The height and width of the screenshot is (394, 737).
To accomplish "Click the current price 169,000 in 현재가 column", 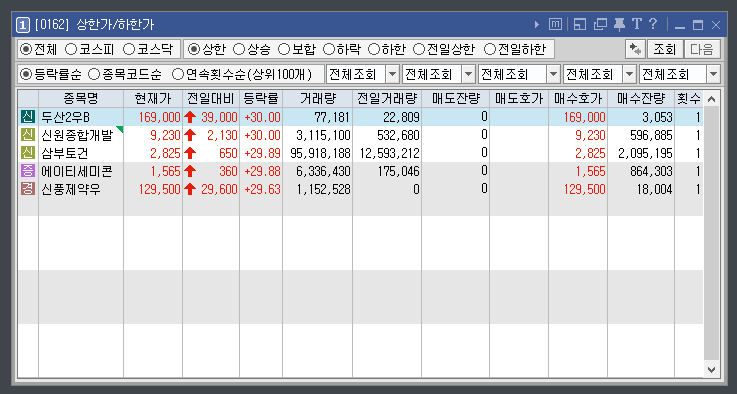I will click(159, 117).
